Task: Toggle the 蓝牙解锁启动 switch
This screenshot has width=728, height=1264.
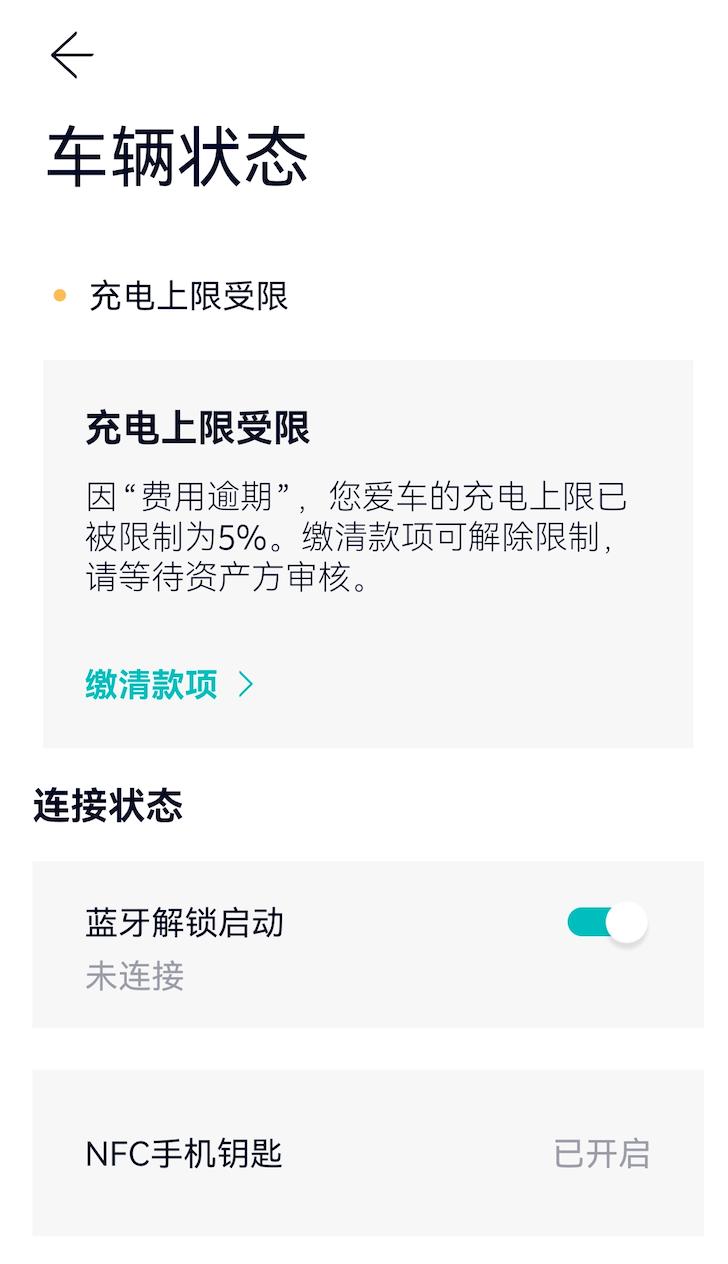Action: (x=607, y=922)
